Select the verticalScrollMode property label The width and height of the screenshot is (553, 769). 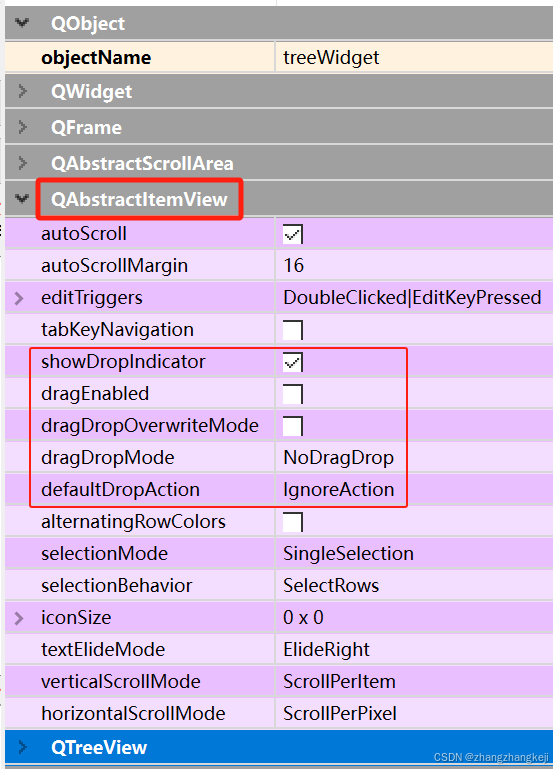(x=121, y=681)
